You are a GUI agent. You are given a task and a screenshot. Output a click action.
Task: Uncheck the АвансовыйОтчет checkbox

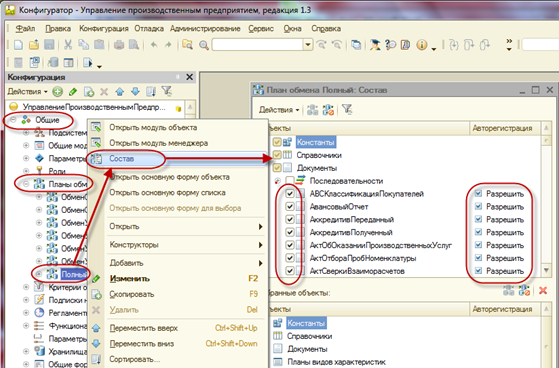coord(290,206)
